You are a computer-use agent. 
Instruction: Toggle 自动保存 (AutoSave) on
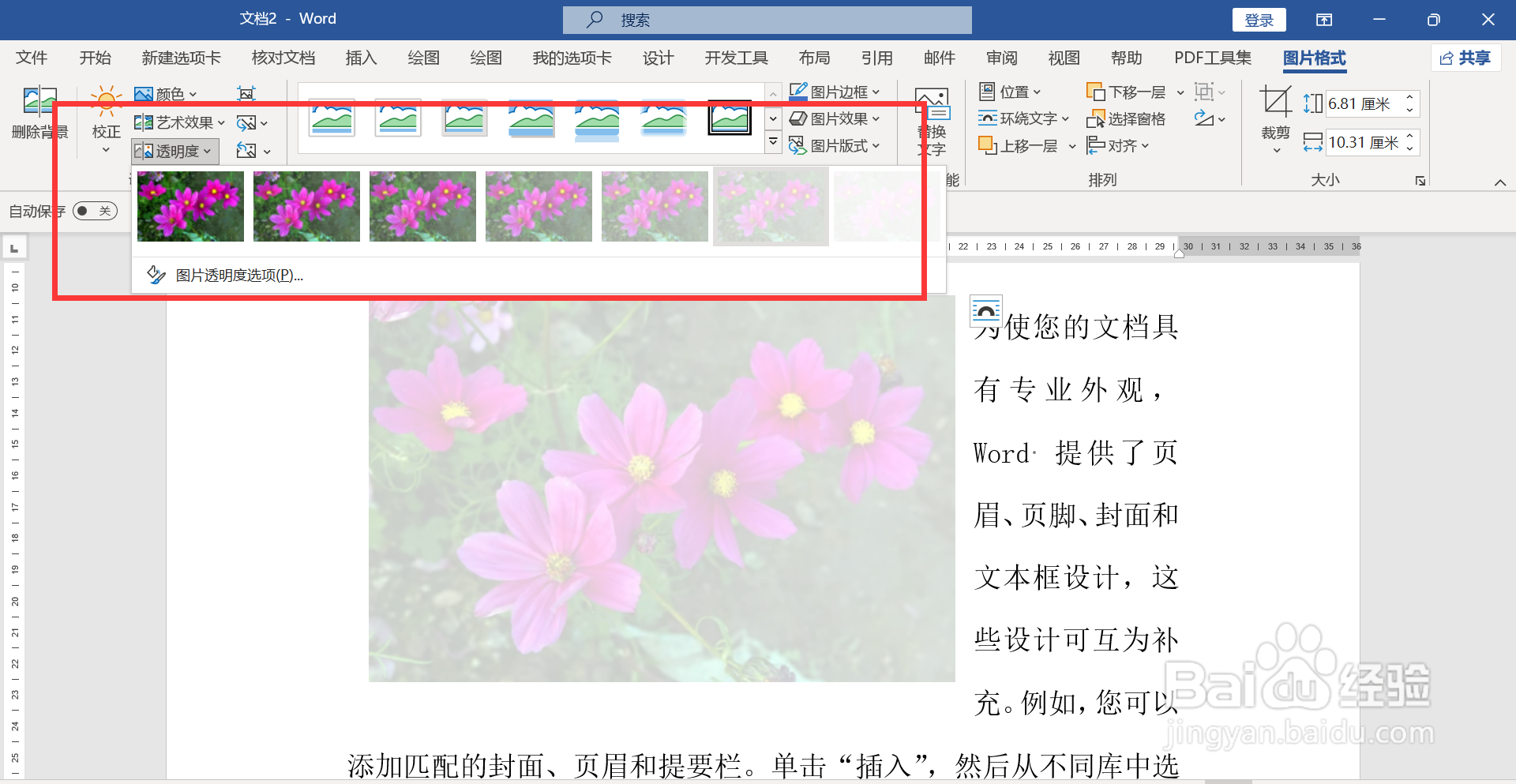coord(95,211)
